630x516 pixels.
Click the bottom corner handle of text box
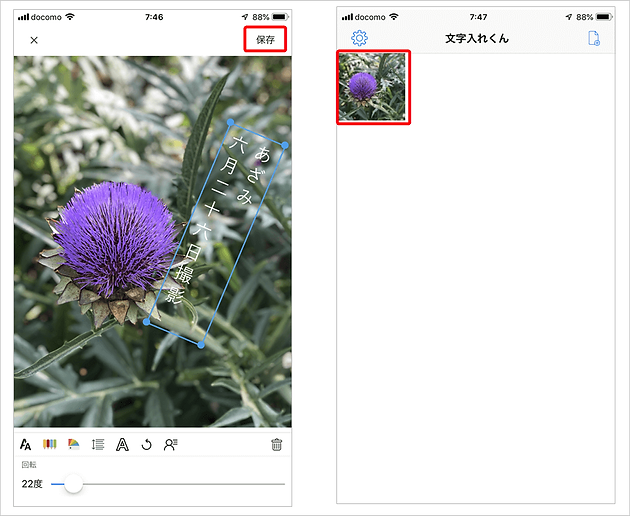point(201,345)
